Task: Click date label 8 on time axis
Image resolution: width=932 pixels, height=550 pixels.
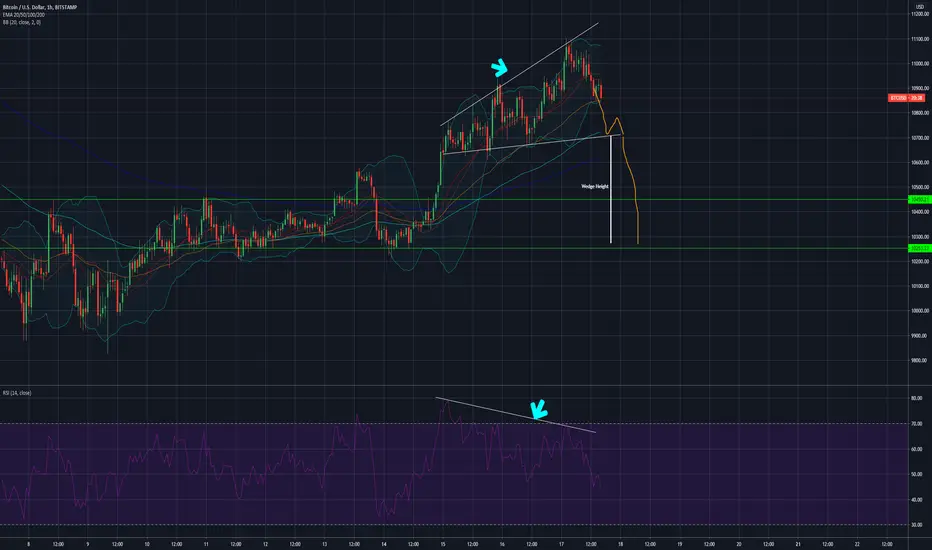Action: tap(29, 544)
